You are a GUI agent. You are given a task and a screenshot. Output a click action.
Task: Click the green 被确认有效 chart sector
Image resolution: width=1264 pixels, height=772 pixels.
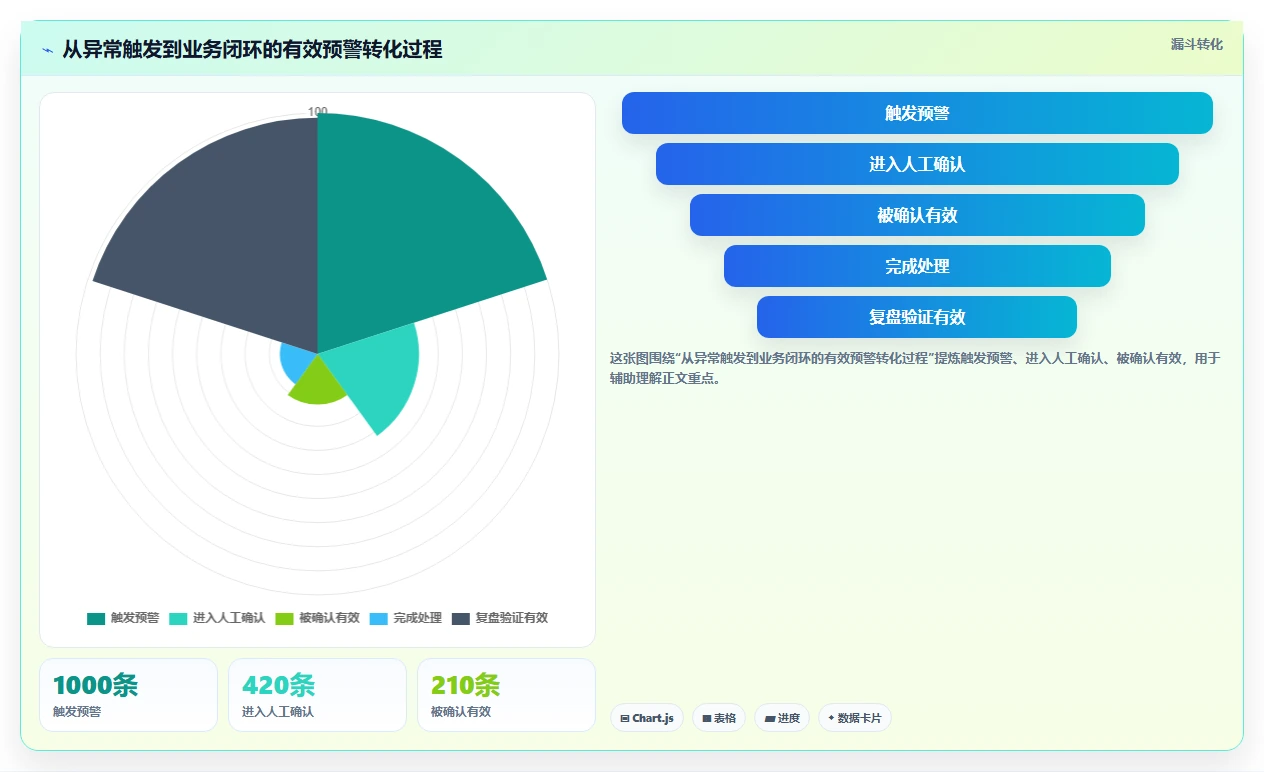[320, 385]
